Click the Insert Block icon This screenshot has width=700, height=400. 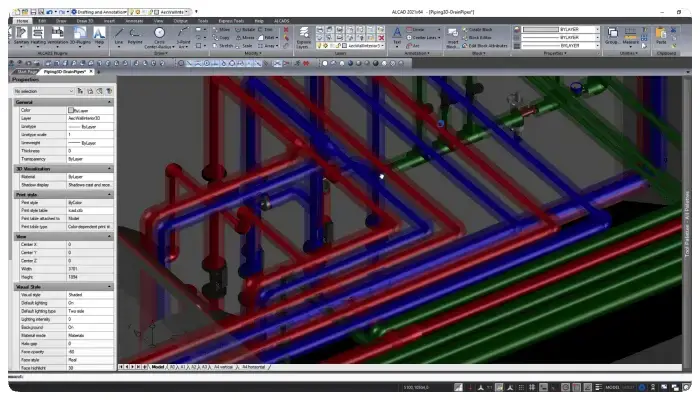452,38
